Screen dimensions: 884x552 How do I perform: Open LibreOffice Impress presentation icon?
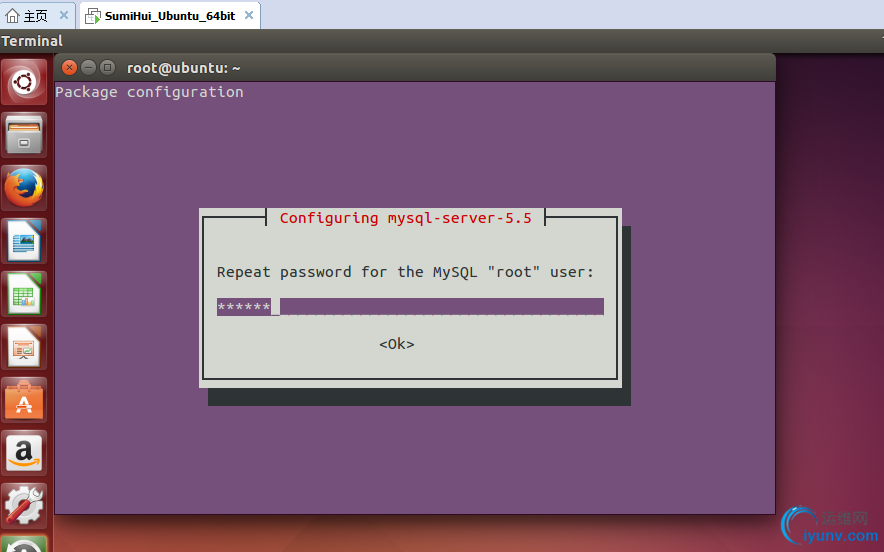coord(24,347)
